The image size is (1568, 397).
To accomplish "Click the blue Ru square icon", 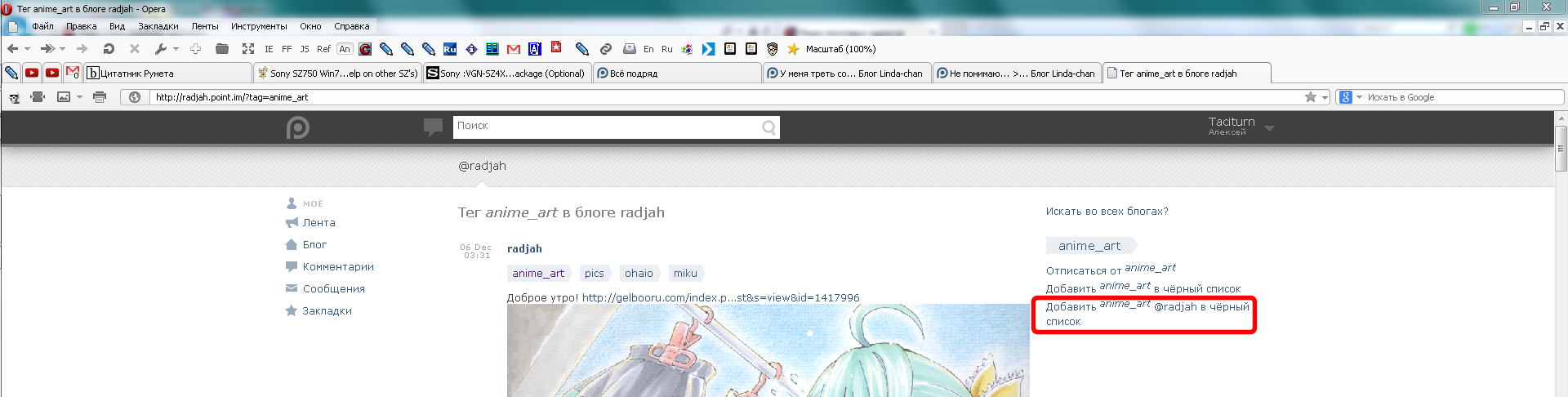I will (450, 49).
